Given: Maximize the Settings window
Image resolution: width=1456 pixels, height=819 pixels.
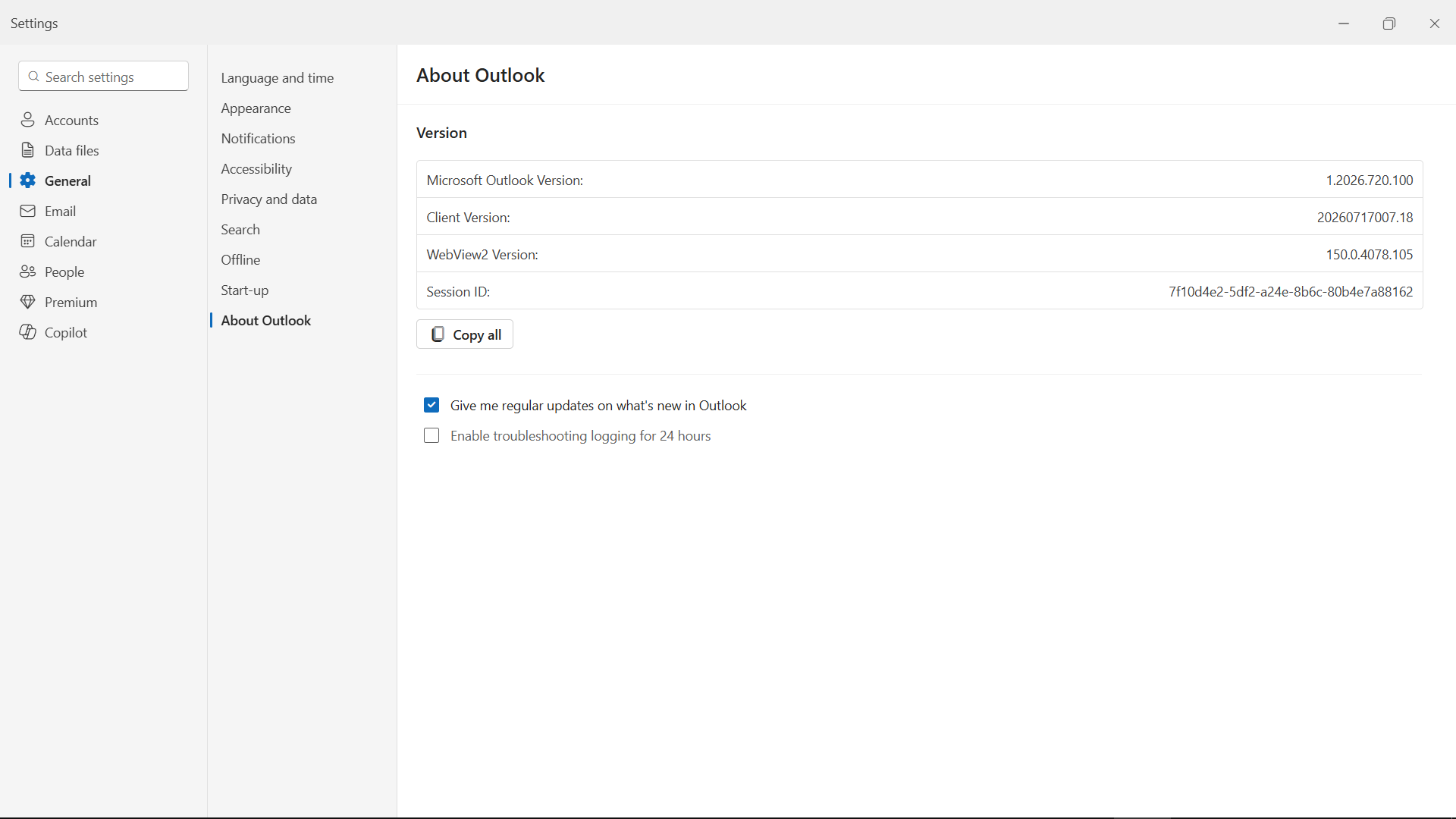Looking at the screenshot, I should pyautogui.click(x=1389, y=24).
